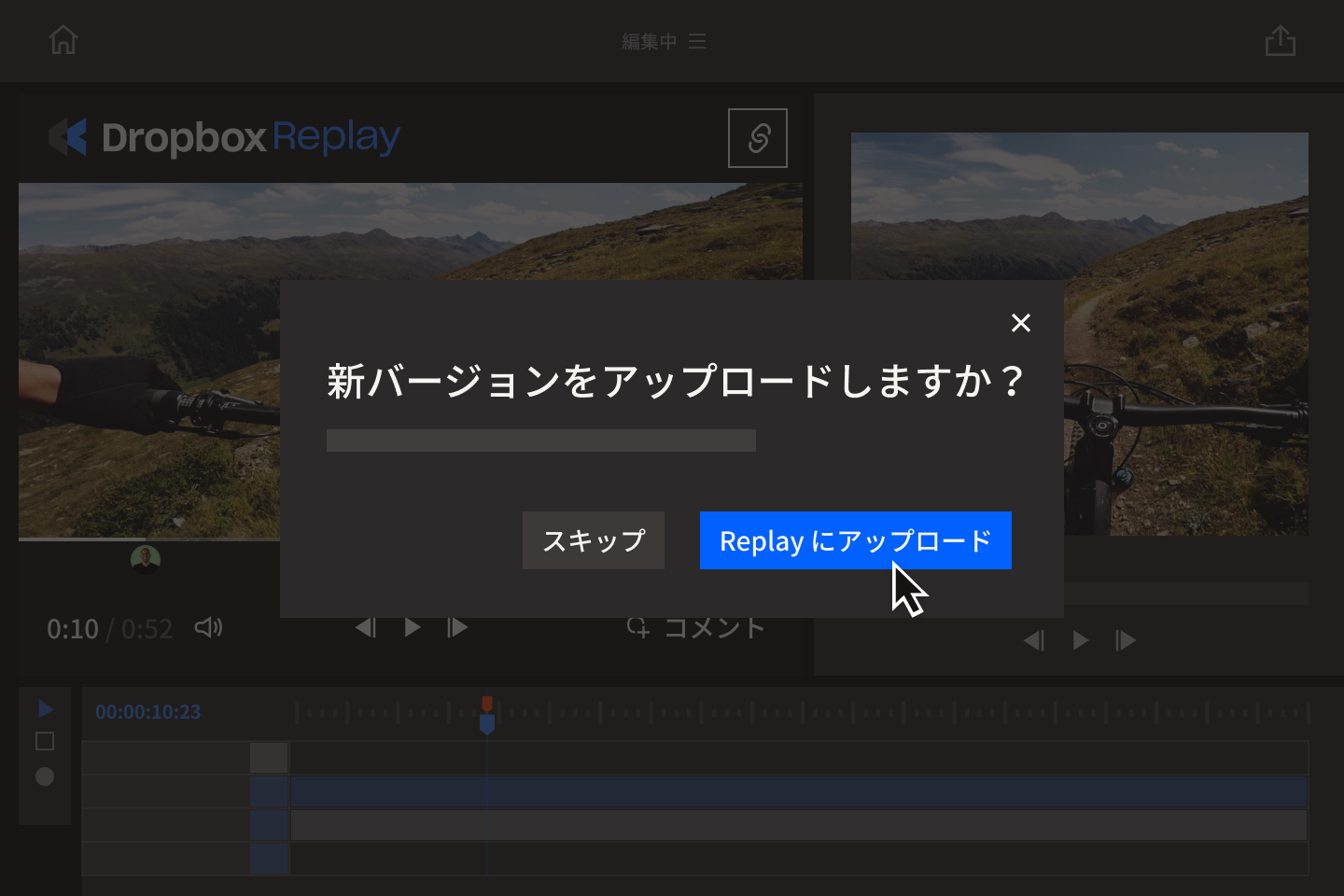Step forward one frame in right preview
Image resolution: width=1344 pixels, height=896 pixels.
pyautogui.click(x=1126, y=640)
